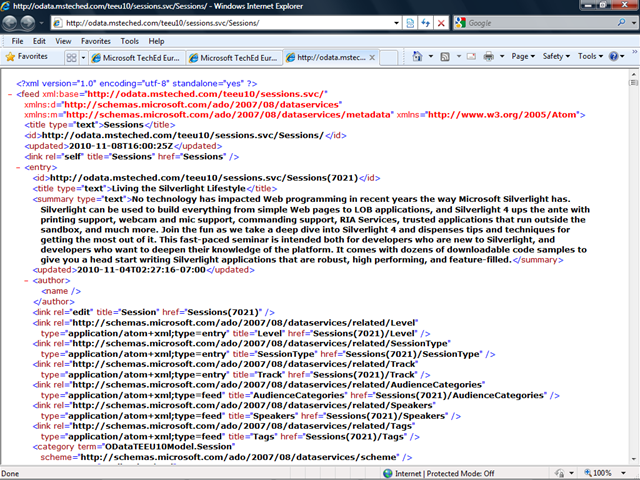The height and width of the screenshot is (480, 640).
Task: Open zoom level dropdown arrow
Action: click(623, 473)
